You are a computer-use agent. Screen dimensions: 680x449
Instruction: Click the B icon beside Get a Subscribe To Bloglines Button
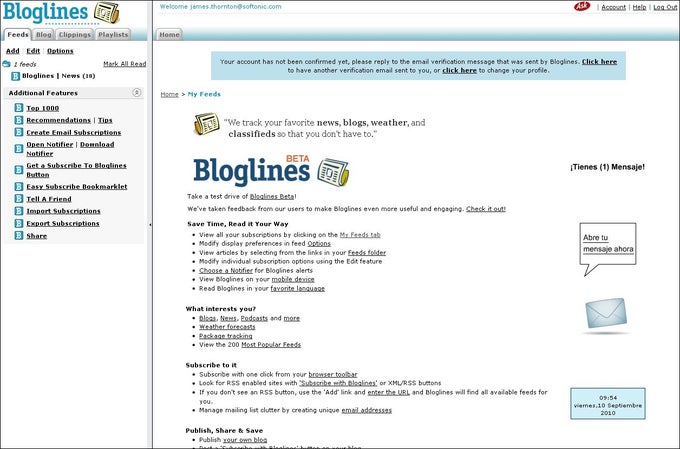19,170
